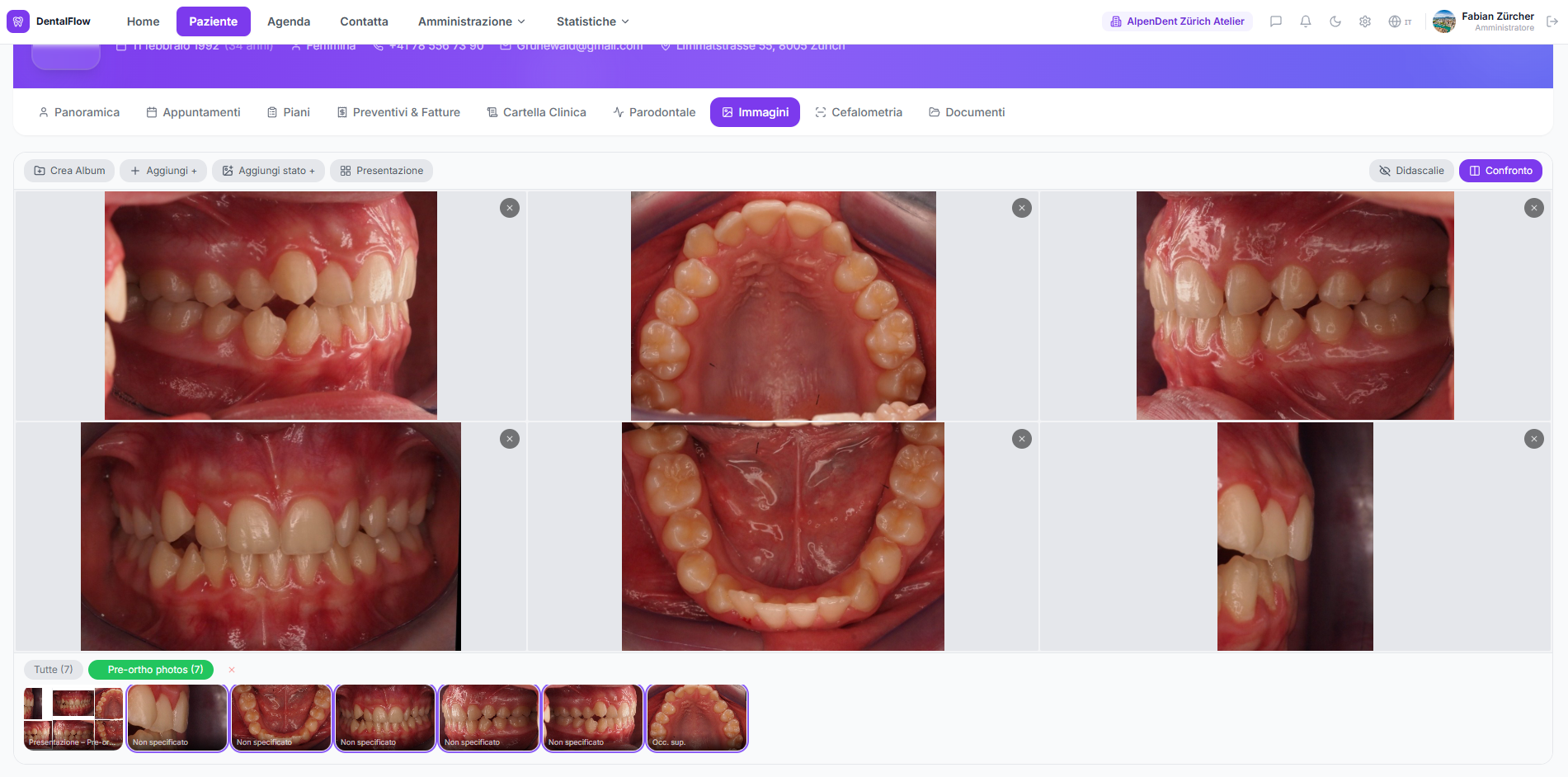Toggle Didascalie captions visibility

click(1411, 171)
